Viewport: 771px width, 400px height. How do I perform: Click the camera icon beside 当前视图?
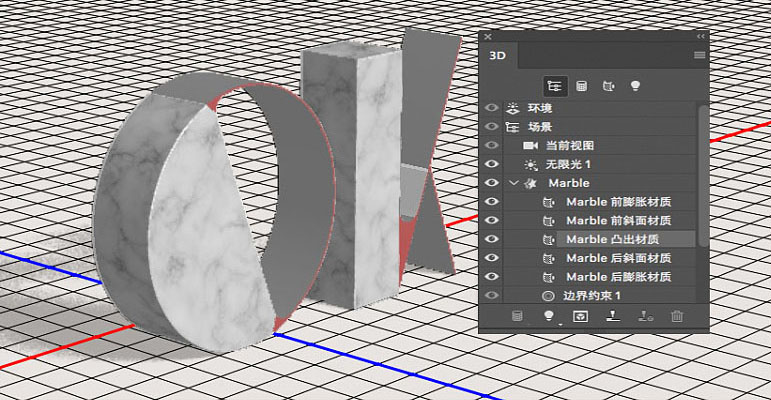(x=531, y=146)
